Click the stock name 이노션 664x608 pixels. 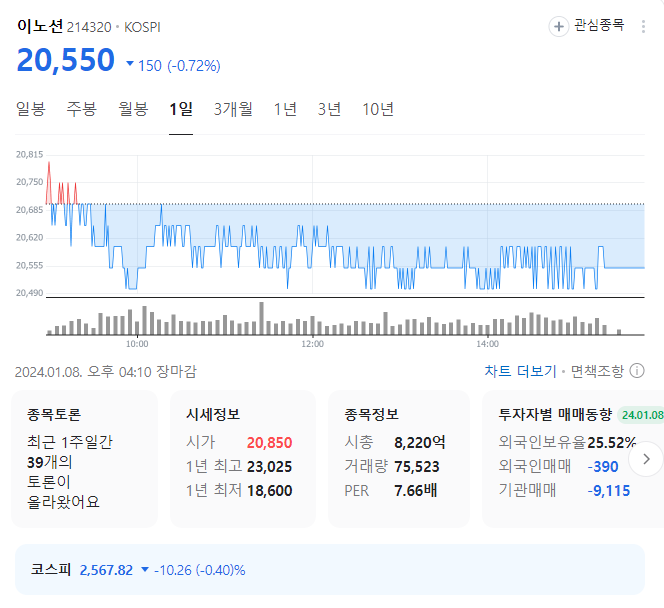coord(40,26)
